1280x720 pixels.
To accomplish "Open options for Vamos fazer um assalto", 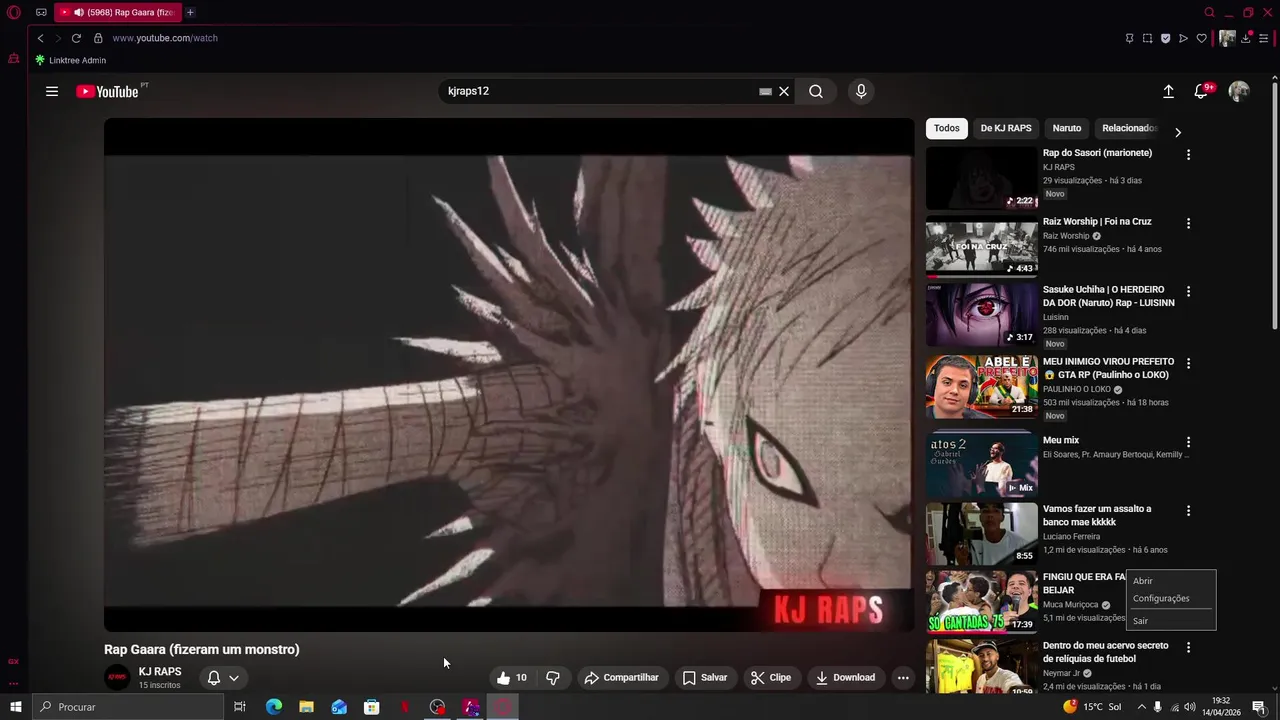I will [x=1188, y=511].
